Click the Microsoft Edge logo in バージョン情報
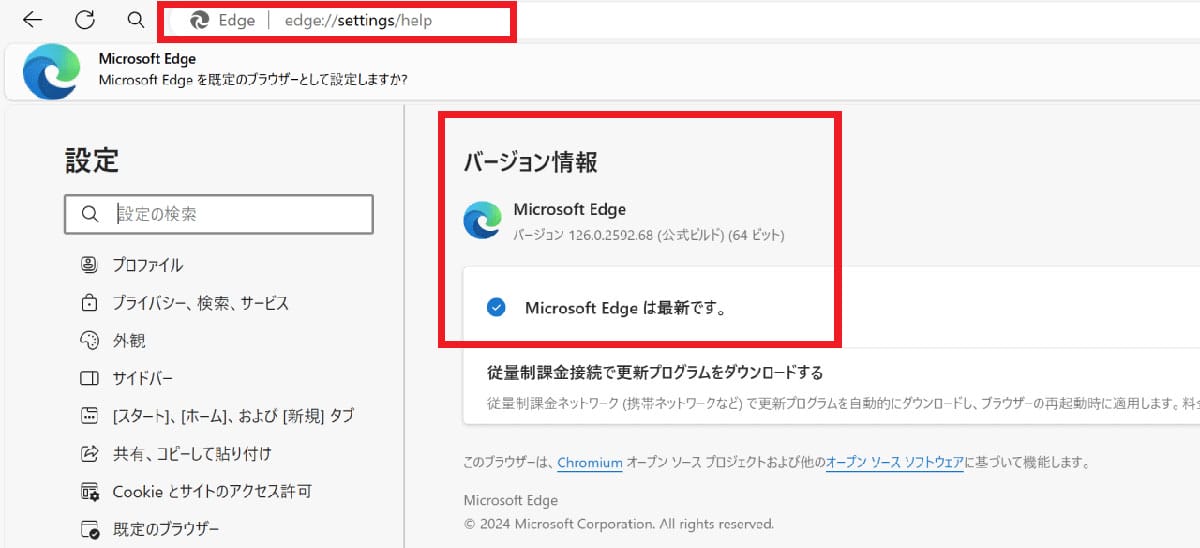The image size is (1200, 548). pyautogui.click(x=482, y=220)
